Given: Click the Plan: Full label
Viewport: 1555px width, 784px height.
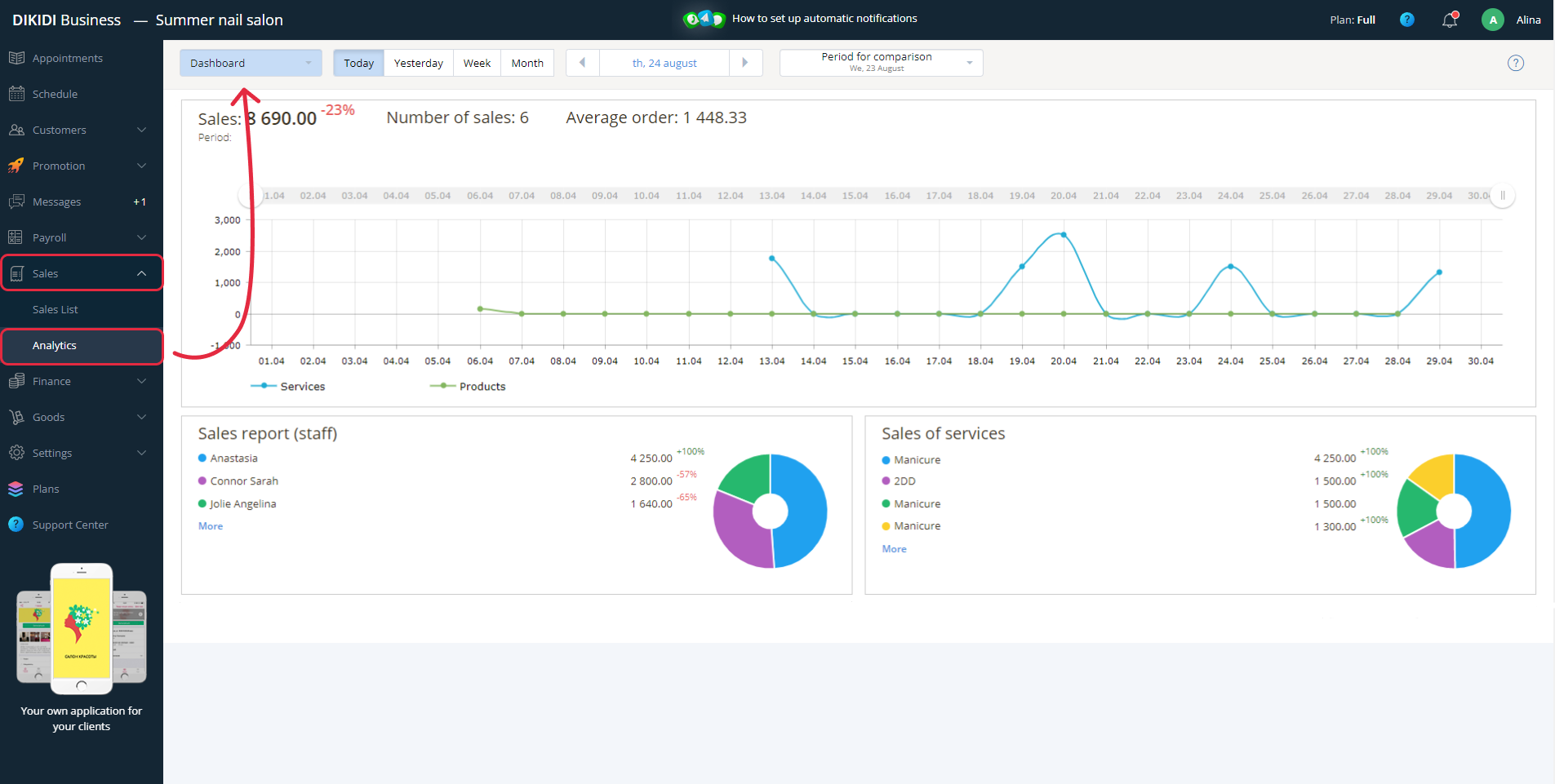Looking at the screenshot, I should click(1353, 20).
